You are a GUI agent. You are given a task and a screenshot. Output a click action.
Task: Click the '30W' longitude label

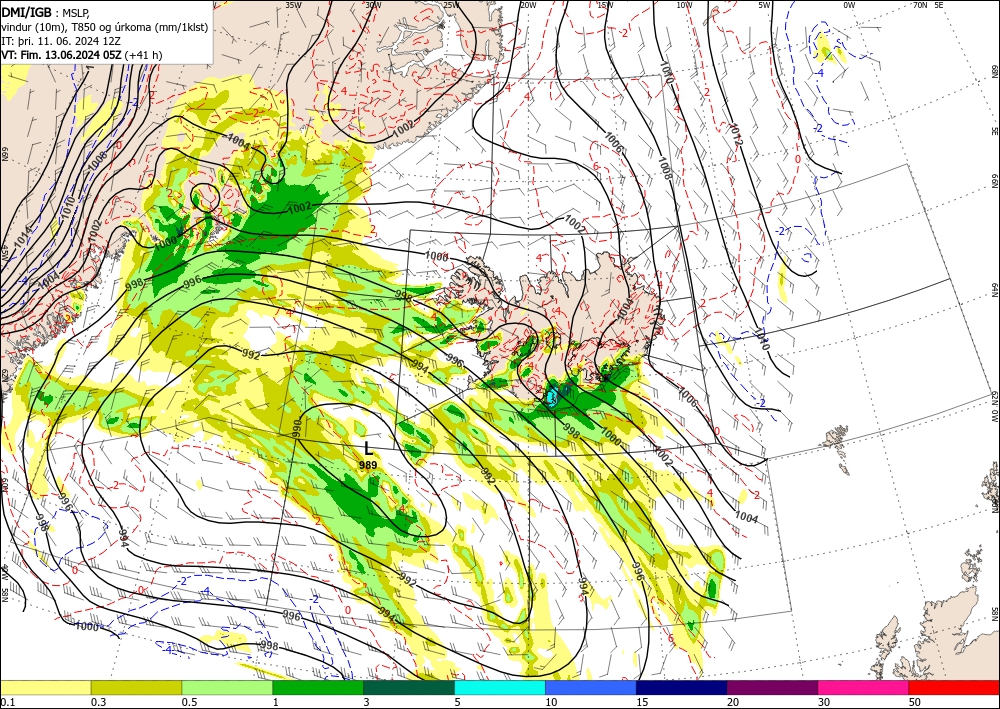pos(373,5)
